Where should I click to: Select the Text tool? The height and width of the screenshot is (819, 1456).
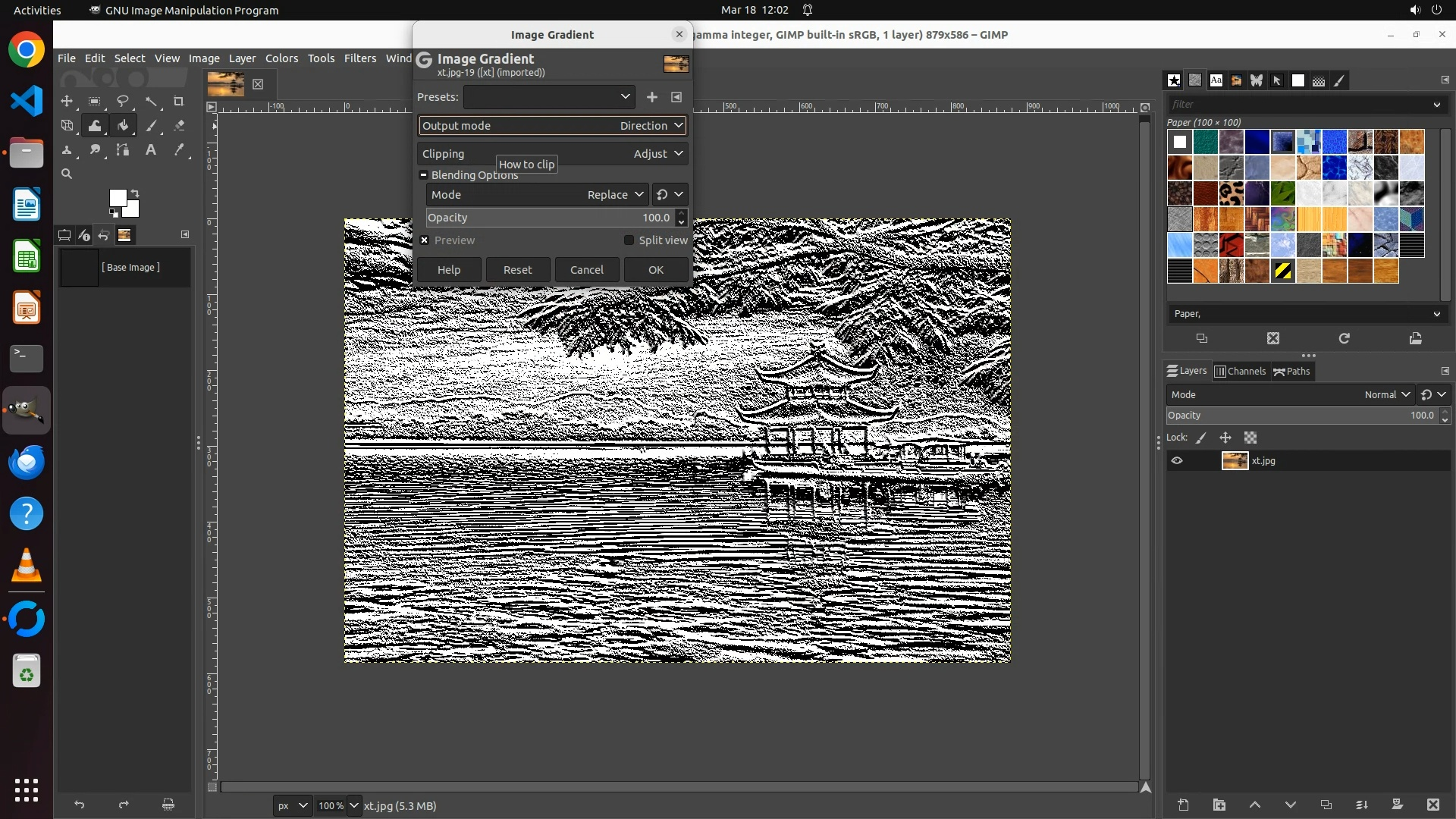151,150
